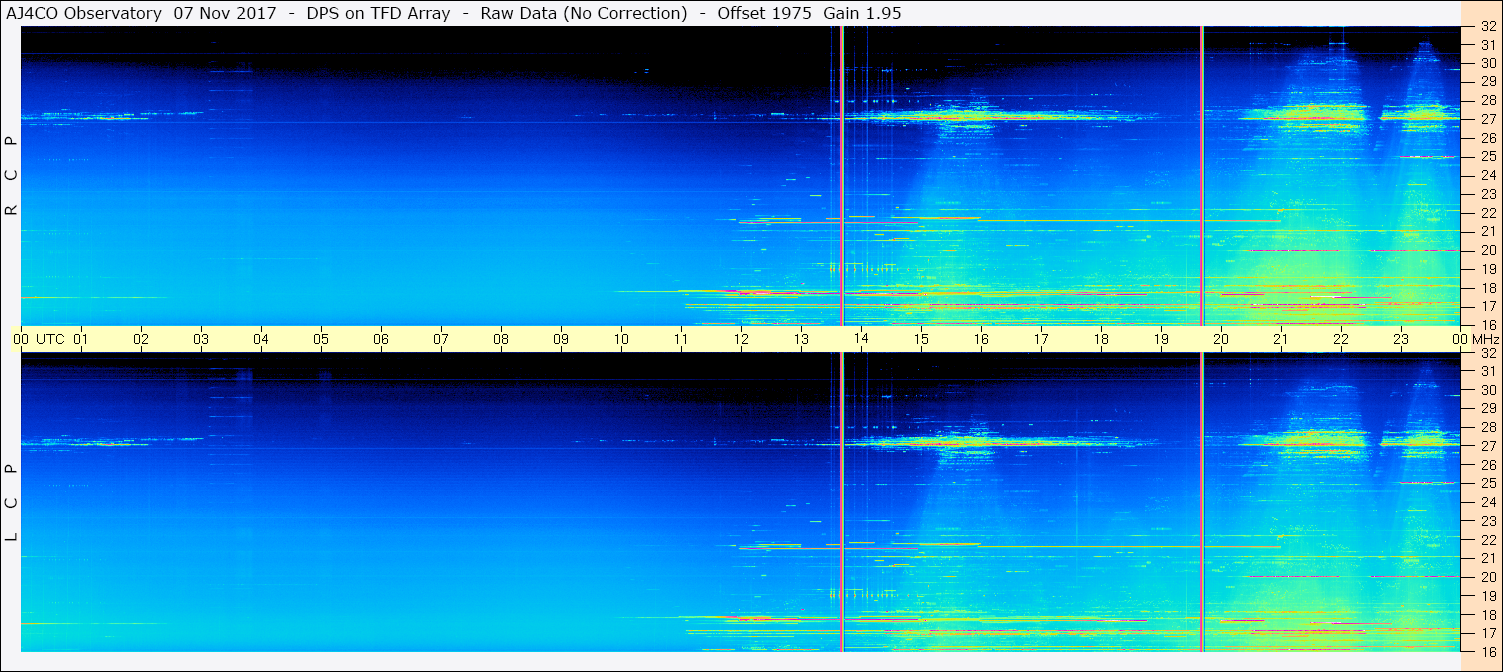Click the "18" MHz label beside RCP panel
Image resolution: width=1503 pixels, height=672 pixels.
point(1488,288)
